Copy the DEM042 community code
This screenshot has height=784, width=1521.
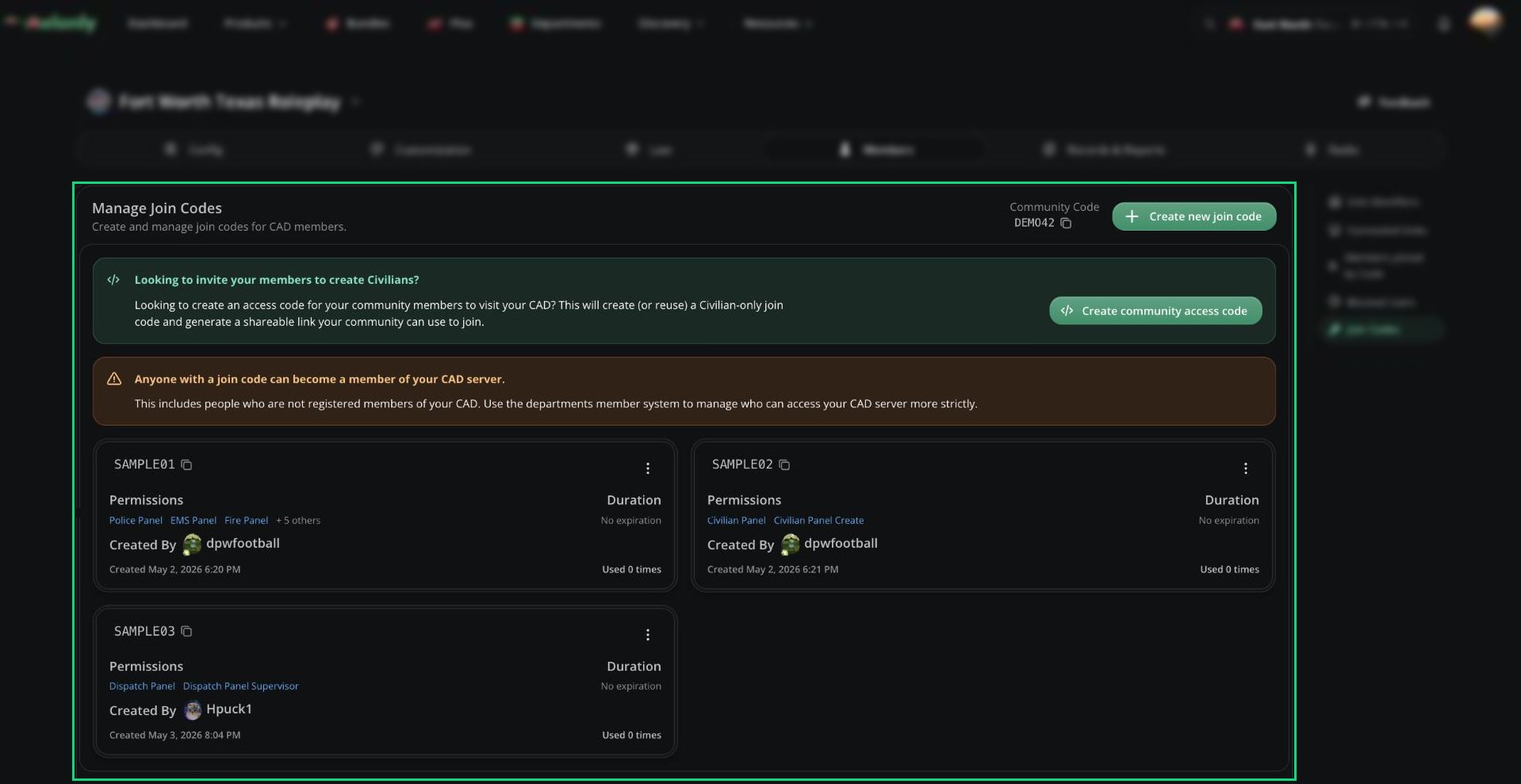(x=1066, y=224)
